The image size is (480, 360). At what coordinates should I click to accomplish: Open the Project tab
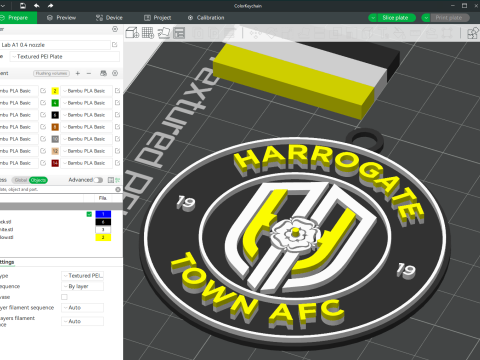click(x=158, y=18)
